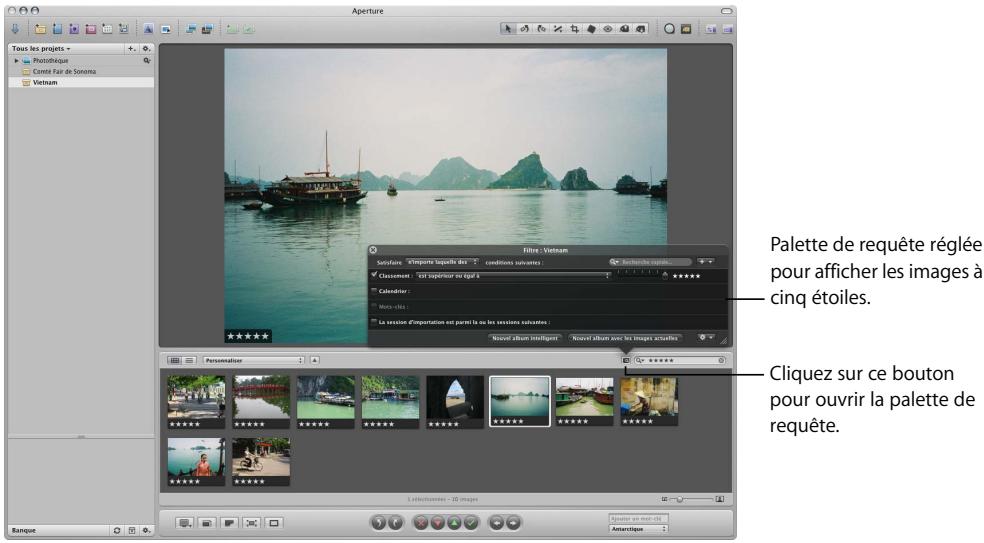984x543 pixels.
Task: Open the viewer mode menu button in control bar
Action: click(184, 523)
